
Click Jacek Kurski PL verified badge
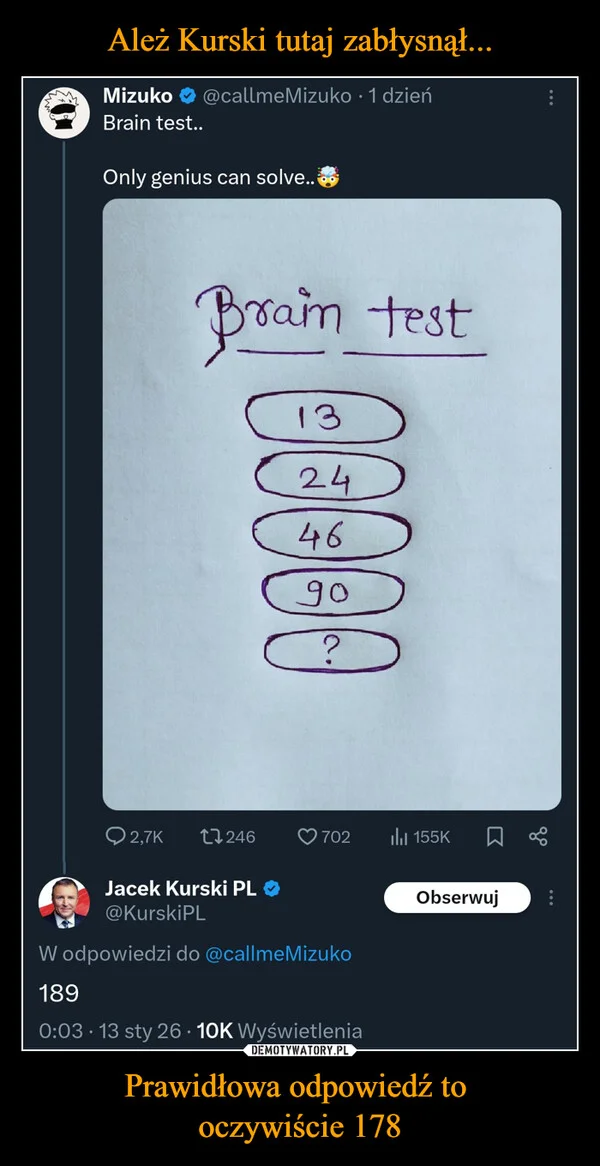[x=272, y=888]
